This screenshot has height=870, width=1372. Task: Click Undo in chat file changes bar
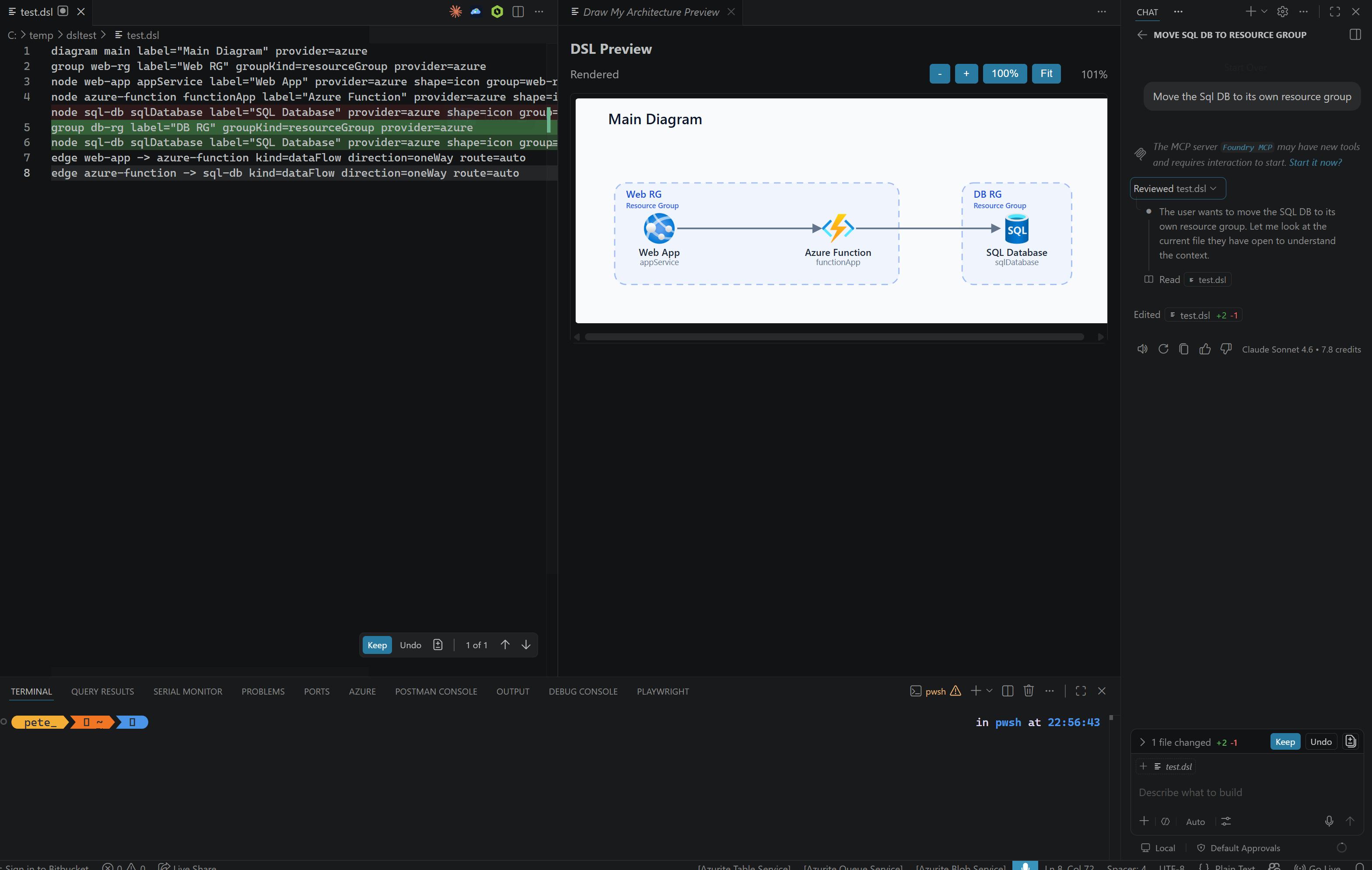coord(1320,741)
